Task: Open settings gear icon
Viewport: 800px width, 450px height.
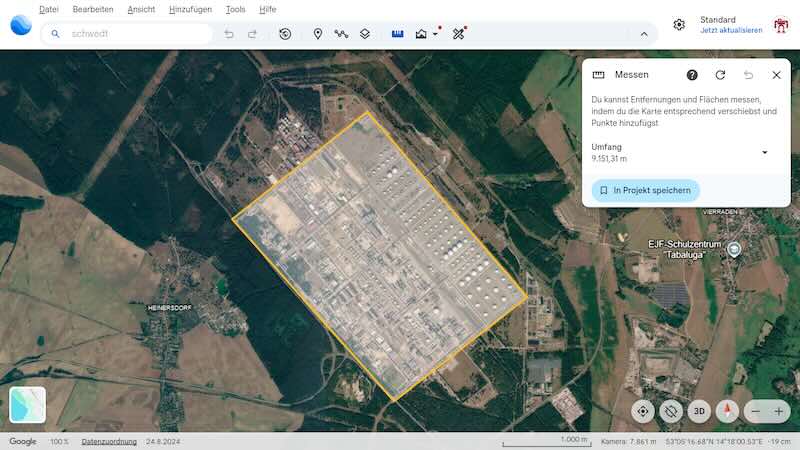Action: (x=679, y=24)
